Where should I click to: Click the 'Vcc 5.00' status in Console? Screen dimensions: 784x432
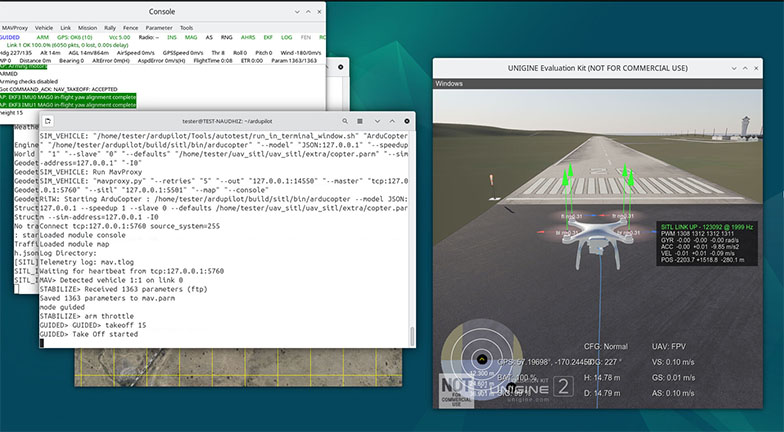tap(120, 38)
